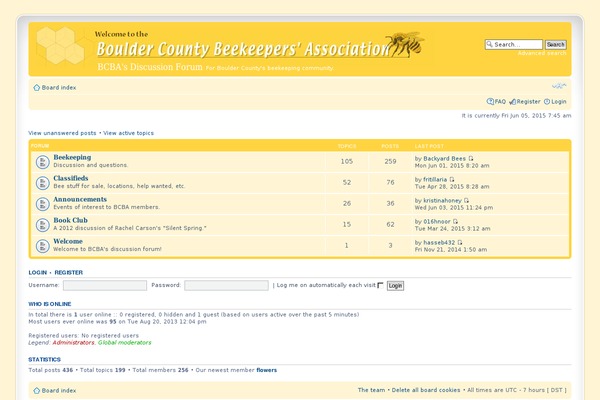This screenshot has width=600, height=400.
Task: View latest post icon by hasseb432
Action: click(460, 243)
